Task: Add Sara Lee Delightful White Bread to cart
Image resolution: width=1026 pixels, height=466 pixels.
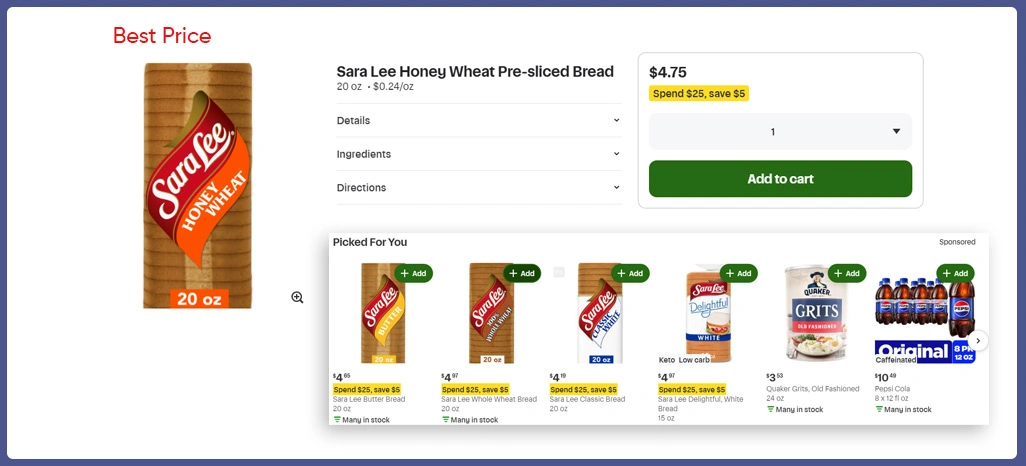Action: click(x=738, y=273)
